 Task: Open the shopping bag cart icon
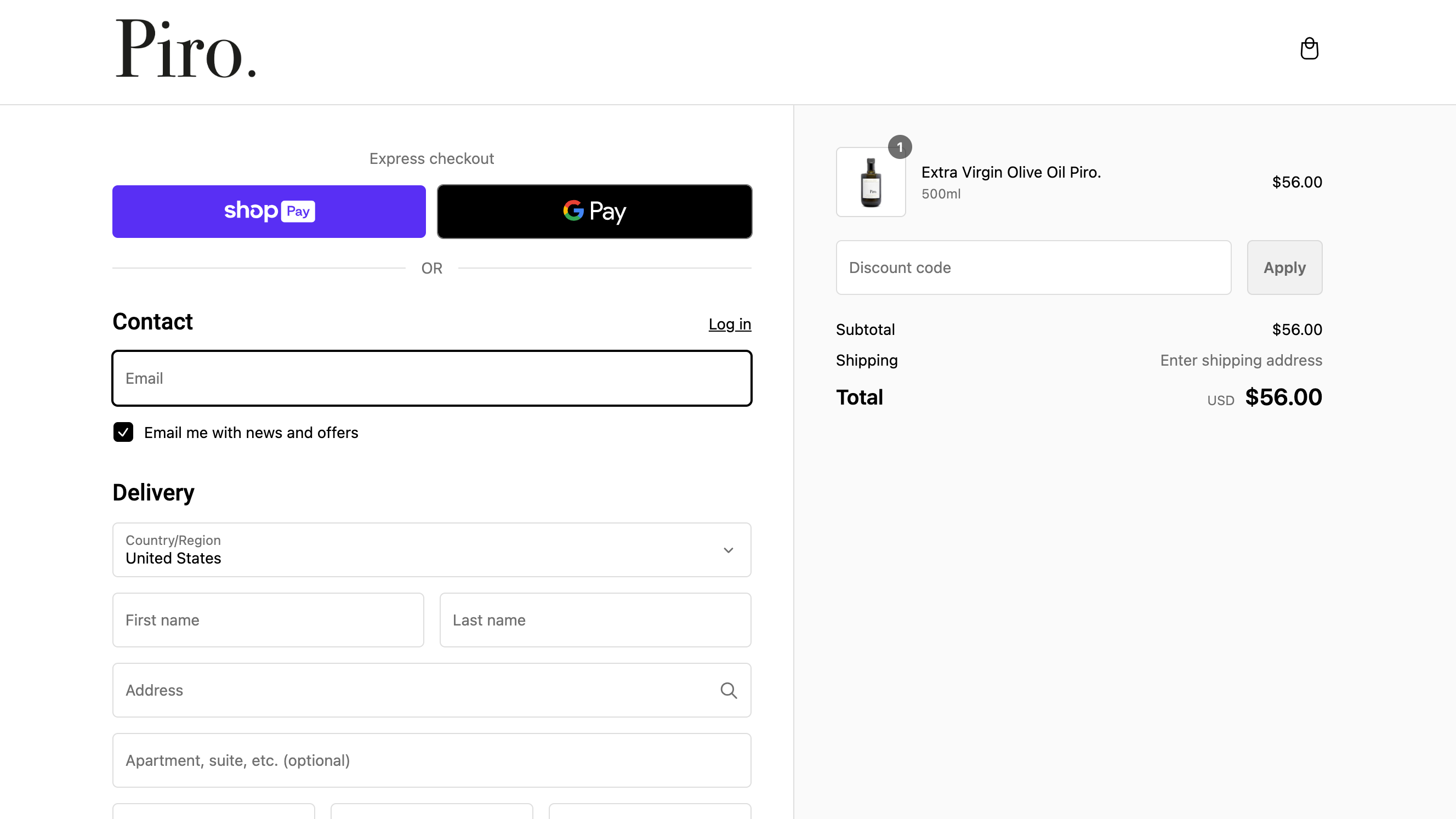click(x=1309, y=49)
